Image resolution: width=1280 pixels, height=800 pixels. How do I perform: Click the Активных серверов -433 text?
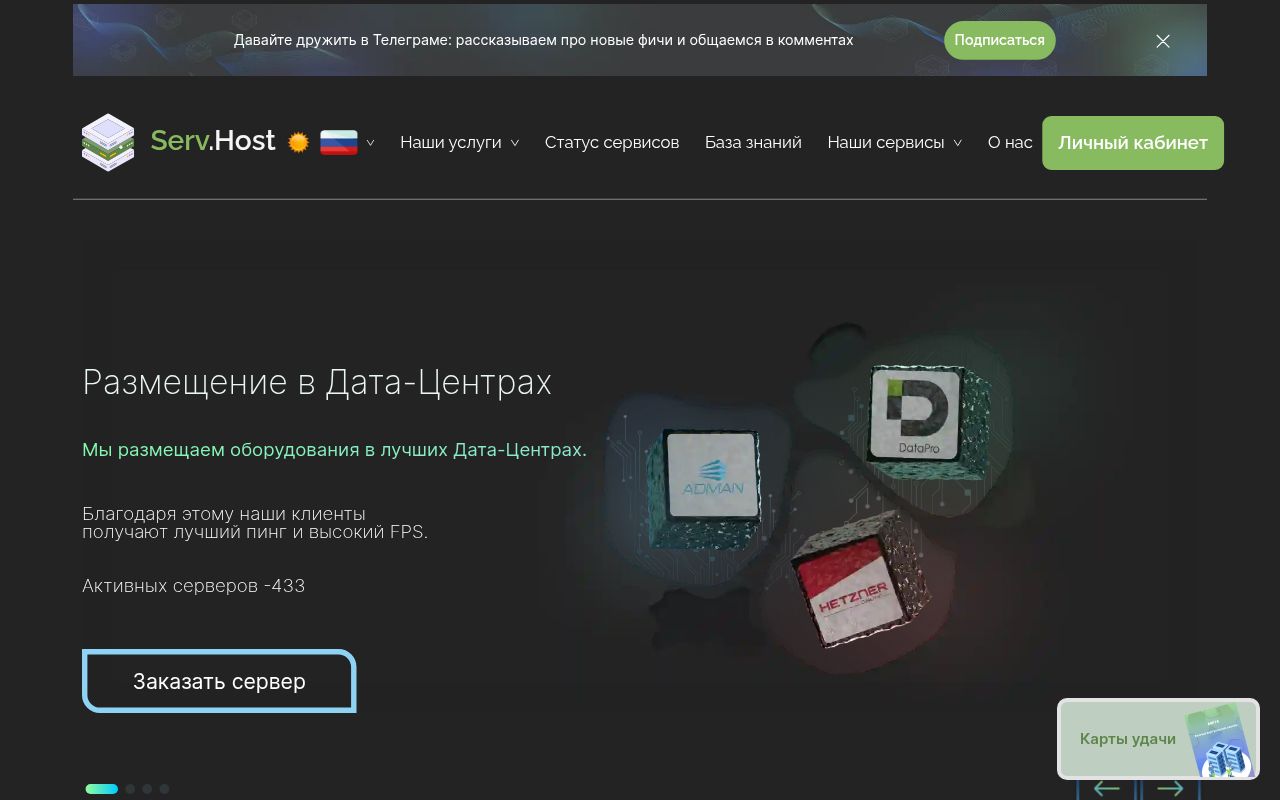coord(194,586)
